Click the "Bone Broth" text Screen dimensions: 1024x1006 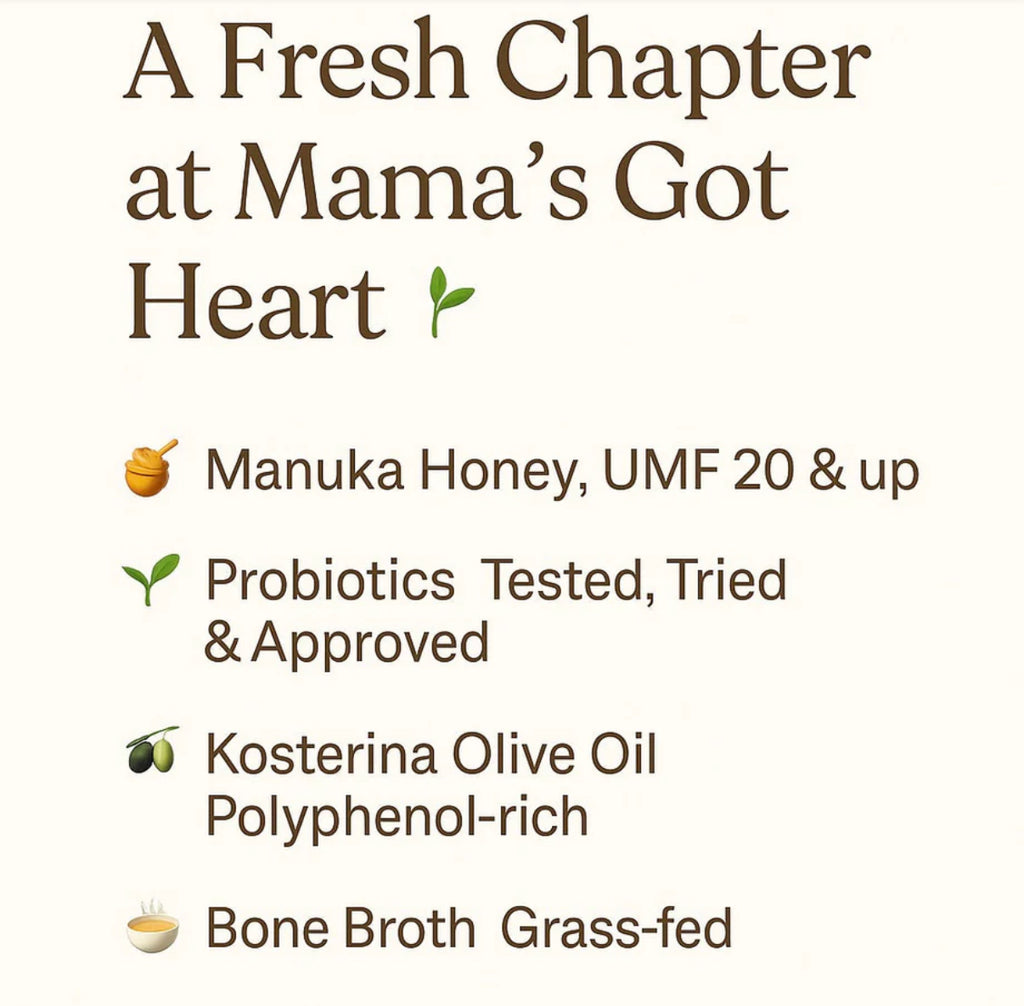click(x=340, y=928)
